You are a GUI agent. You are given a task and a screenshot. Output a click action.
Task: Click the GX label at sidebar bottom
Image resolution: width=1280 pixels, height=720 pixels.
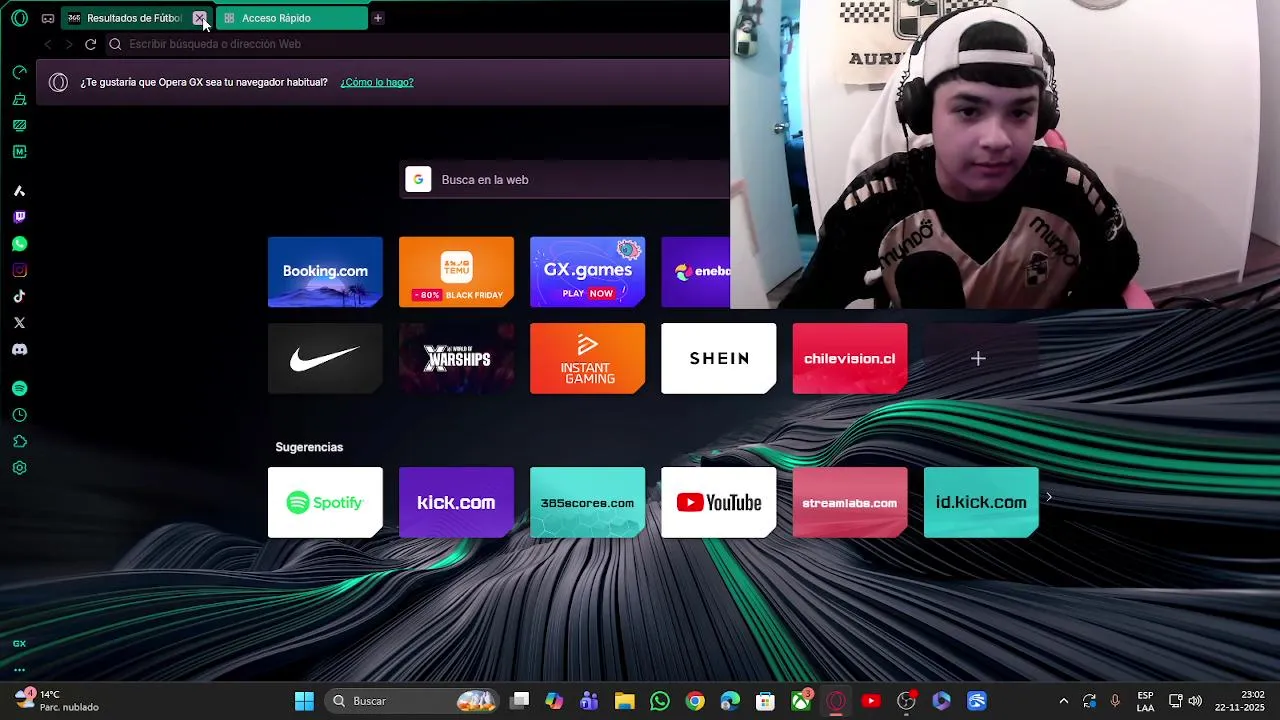(19, 644)
